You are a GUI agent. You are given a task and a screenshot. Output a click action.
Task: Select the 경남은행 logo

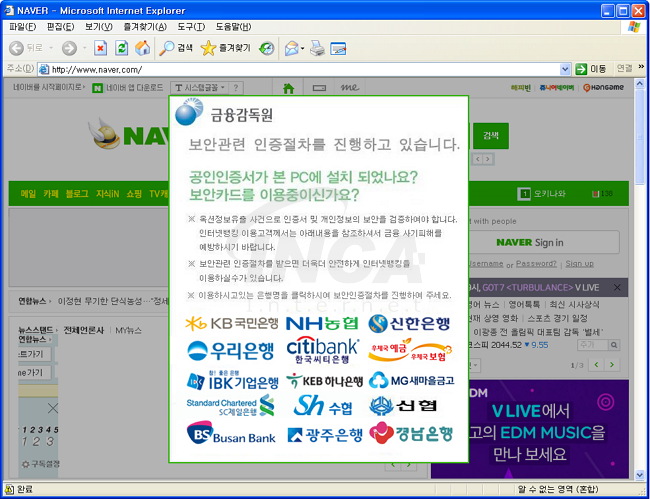point(410,433)
